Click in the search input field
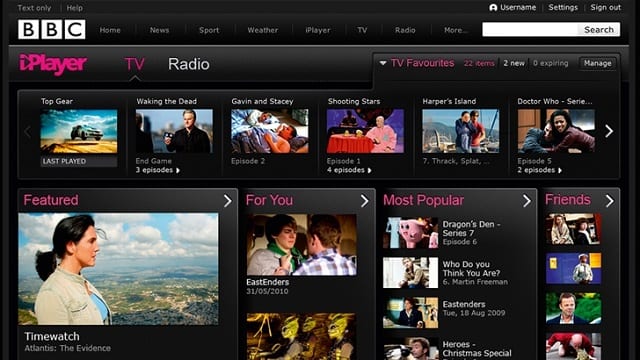This screenshot has width=640, height=360. (x=530, y=29)
